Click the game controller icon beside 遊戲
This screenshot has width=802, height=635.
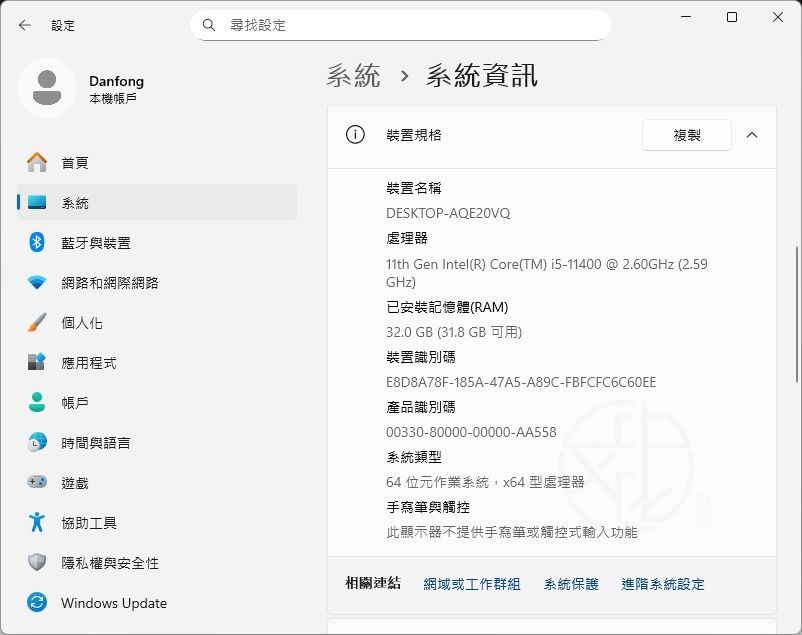37,482
